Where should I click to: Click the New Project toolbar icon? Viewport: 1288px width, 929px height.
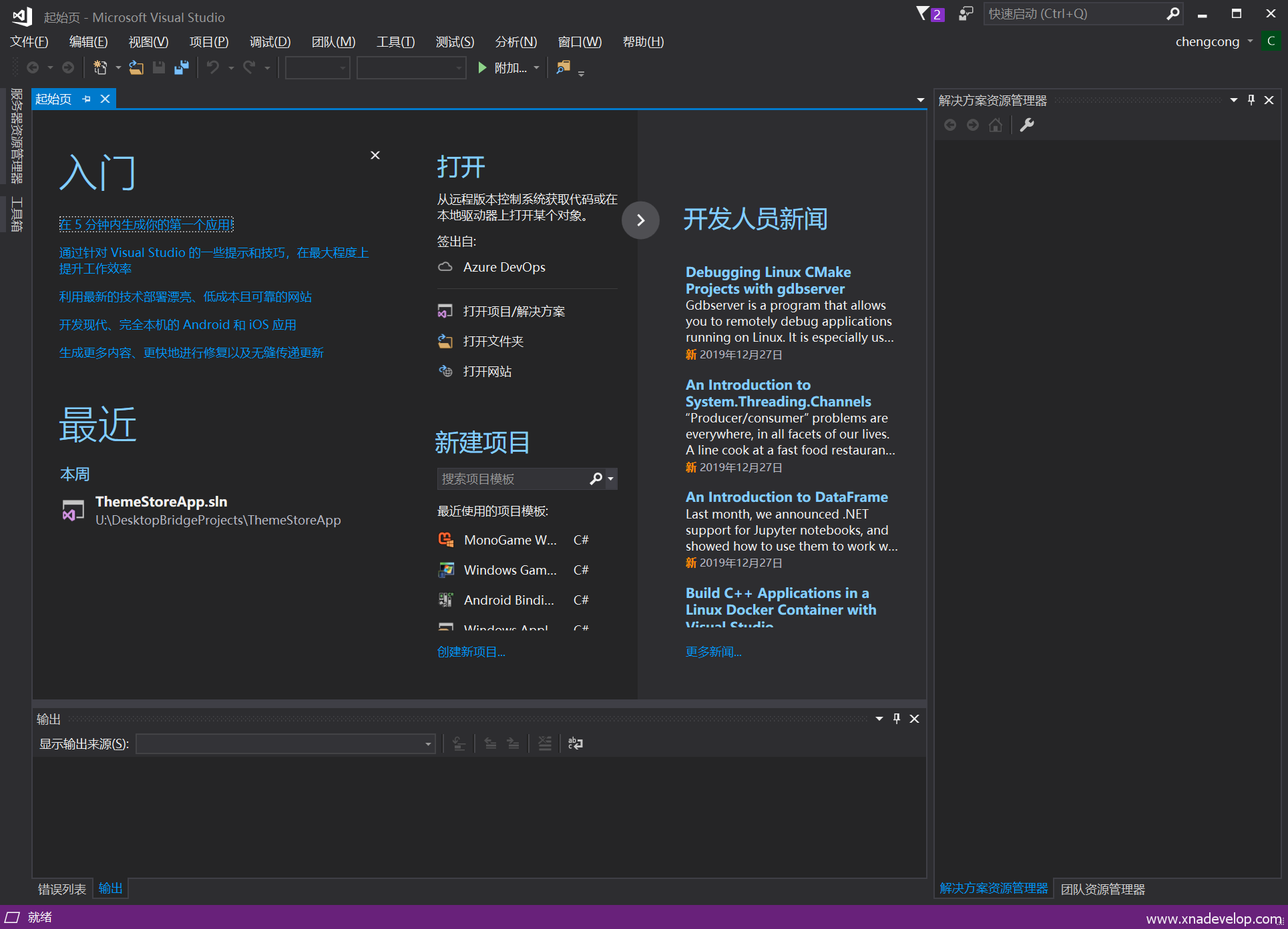coord(100,67)
